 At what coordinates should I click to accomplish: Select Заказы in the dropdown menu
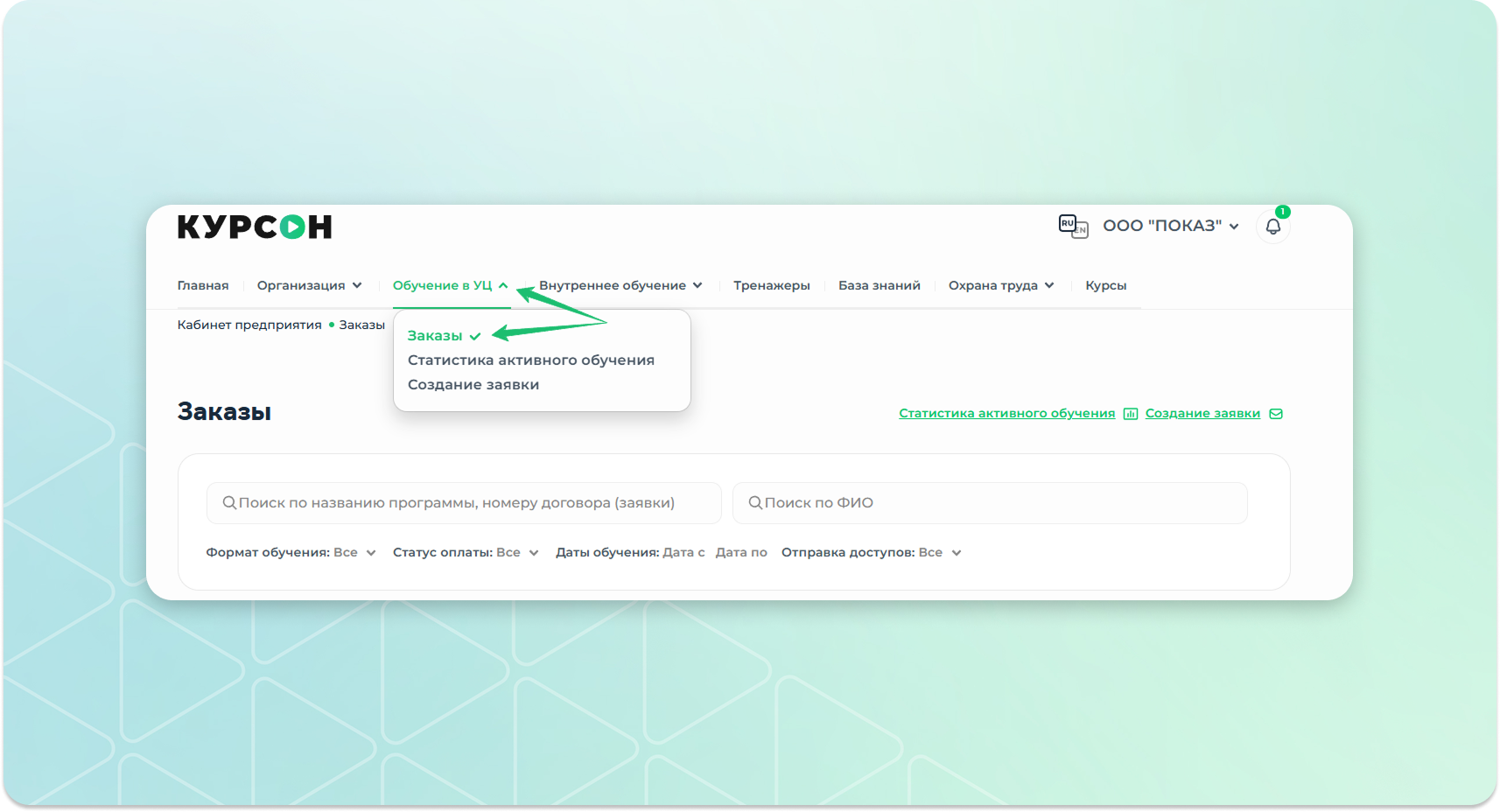coord(435,336)
